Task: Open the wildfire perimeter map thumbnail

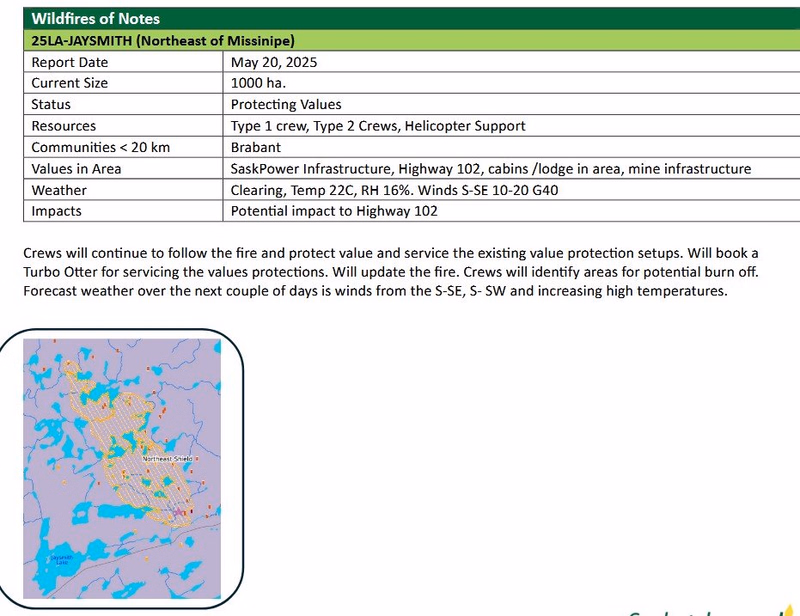Action: 122,469
